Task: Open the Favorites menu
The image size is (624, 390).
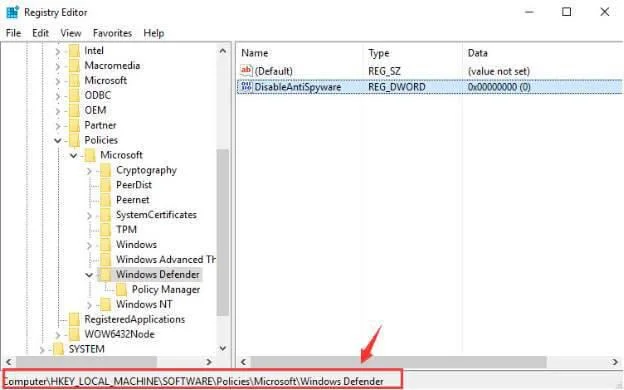Action: tap(112, 33)
